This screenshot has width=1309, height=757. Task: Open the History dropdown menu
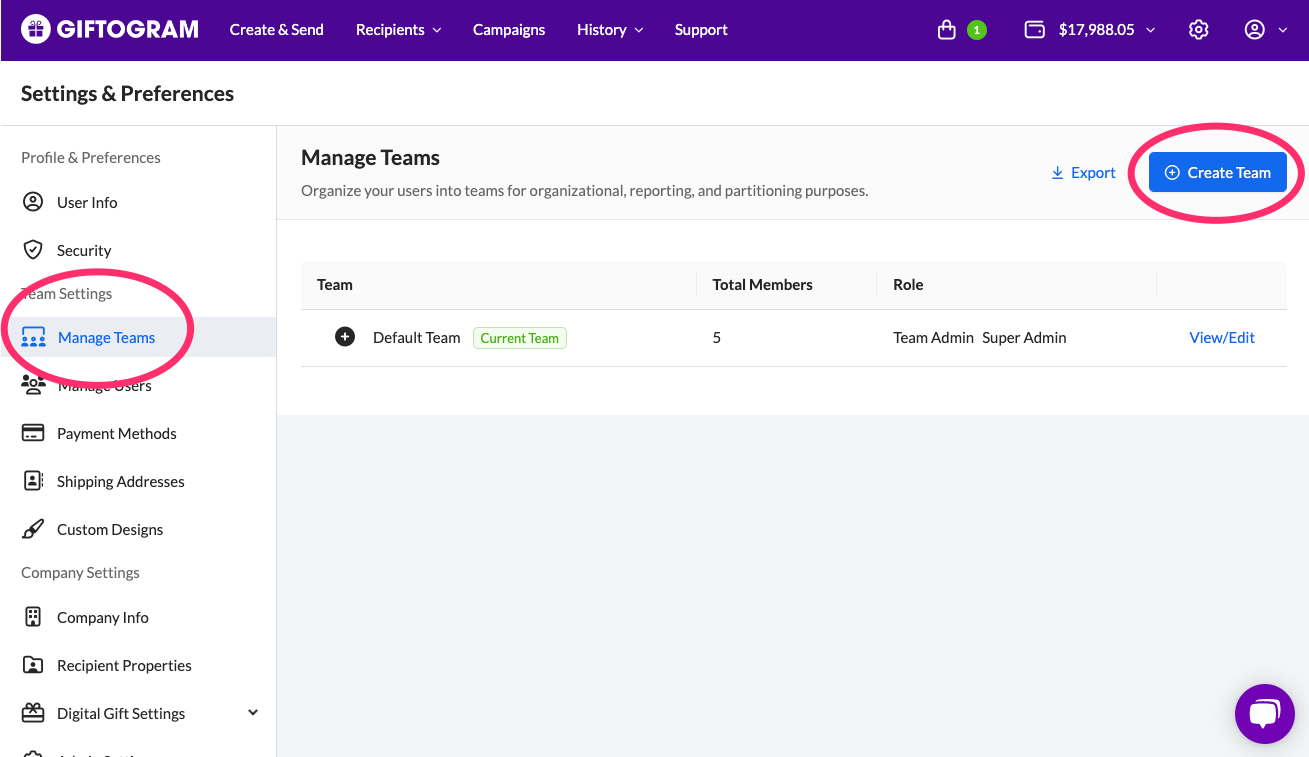[610, 30]
